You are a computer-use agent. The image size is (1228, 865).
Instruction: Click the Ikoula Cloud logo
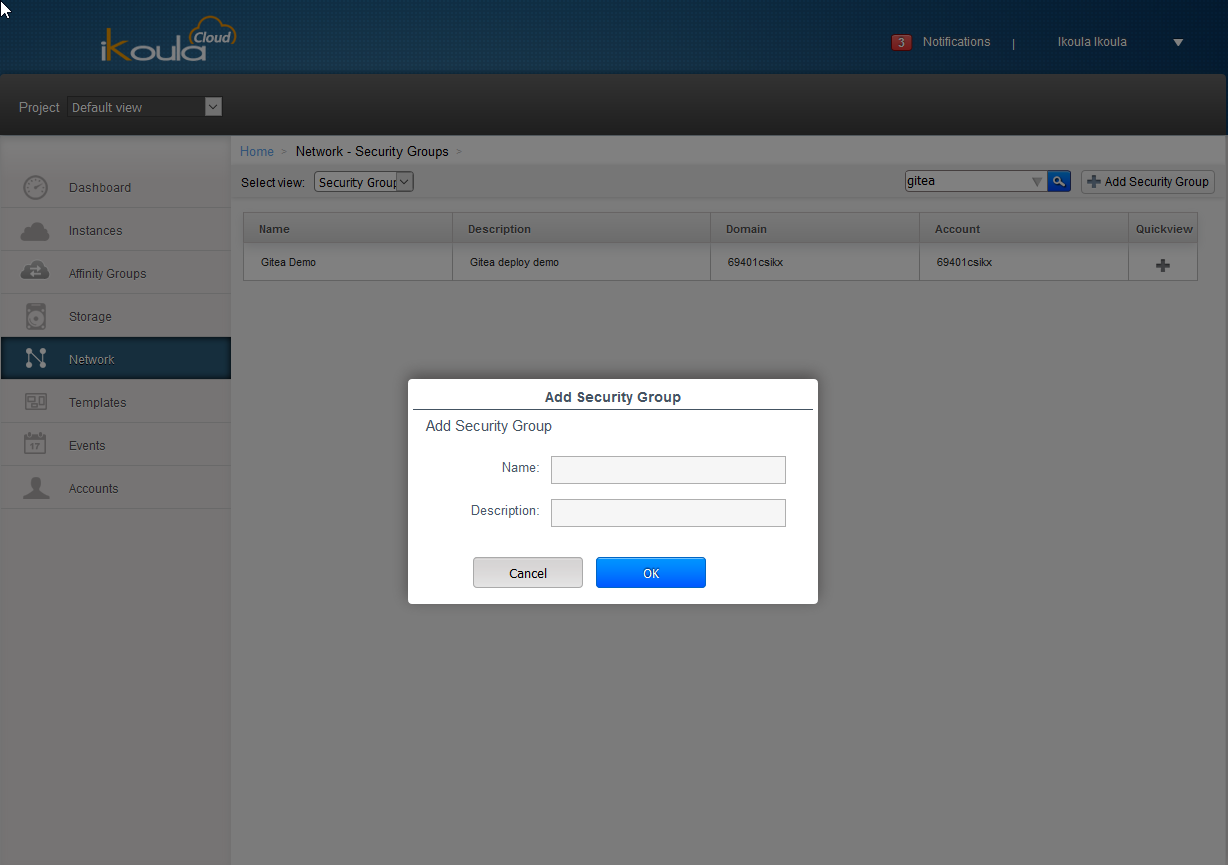(169, 40)
